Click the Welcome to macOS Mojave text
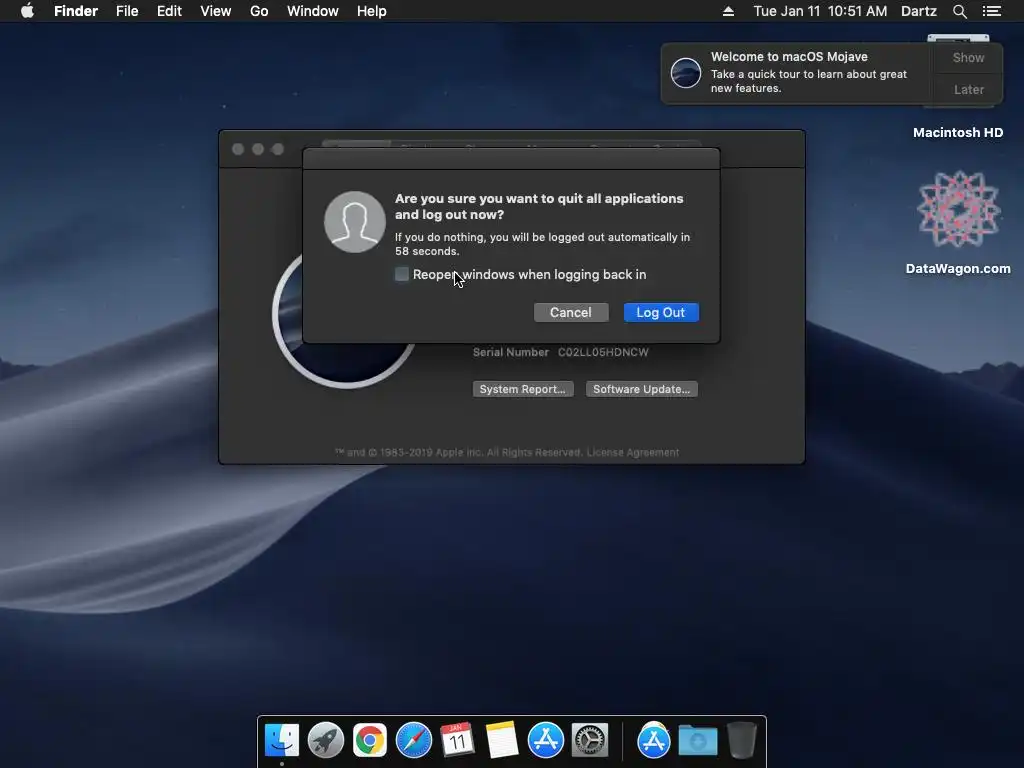Screen dimensions: 1024x768 click(789, 57)
